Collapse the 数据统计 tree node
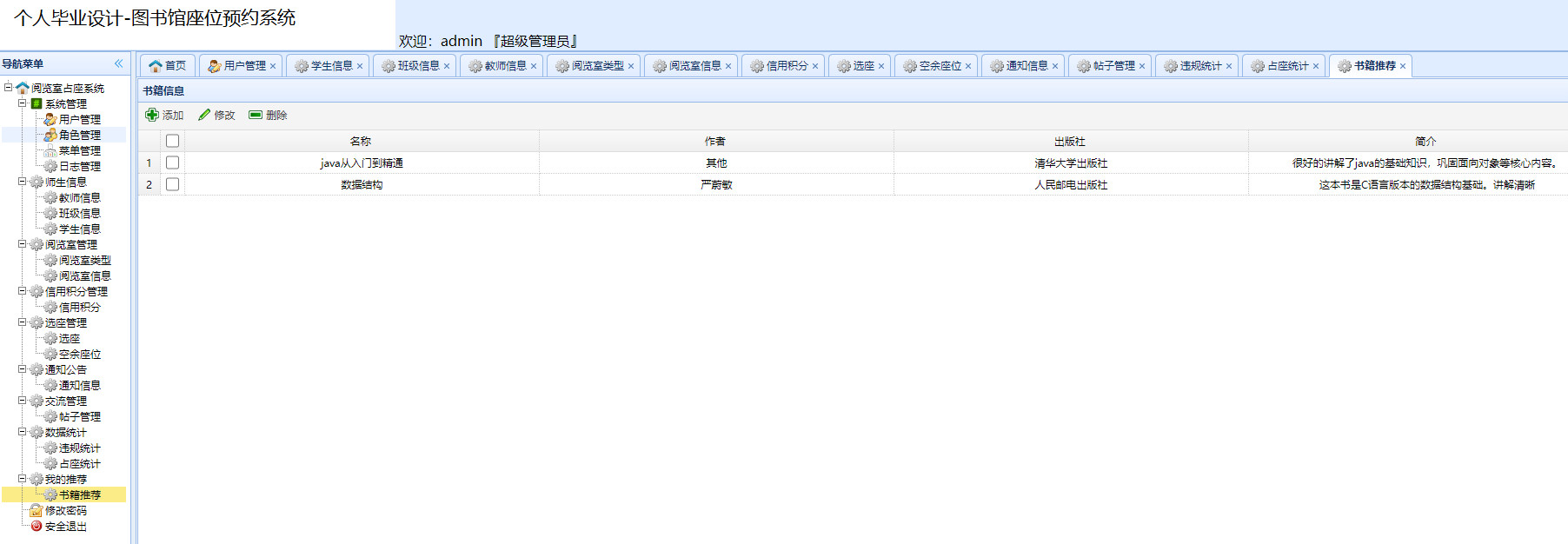The width and height of the screenshot is (1568, 544). point(23,432)
